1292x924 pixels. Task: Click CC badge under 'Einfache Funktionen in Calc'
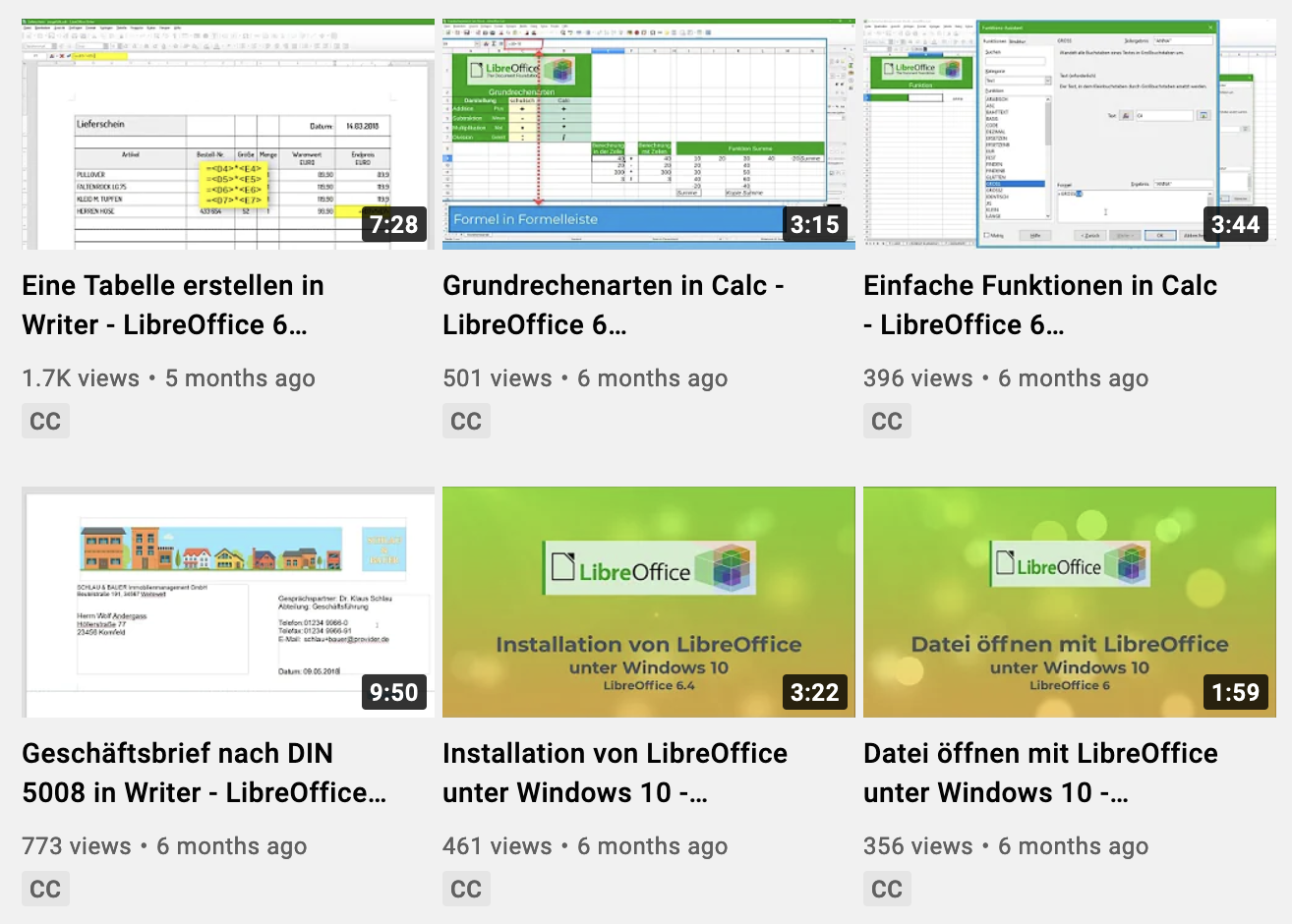pos(887,421)
